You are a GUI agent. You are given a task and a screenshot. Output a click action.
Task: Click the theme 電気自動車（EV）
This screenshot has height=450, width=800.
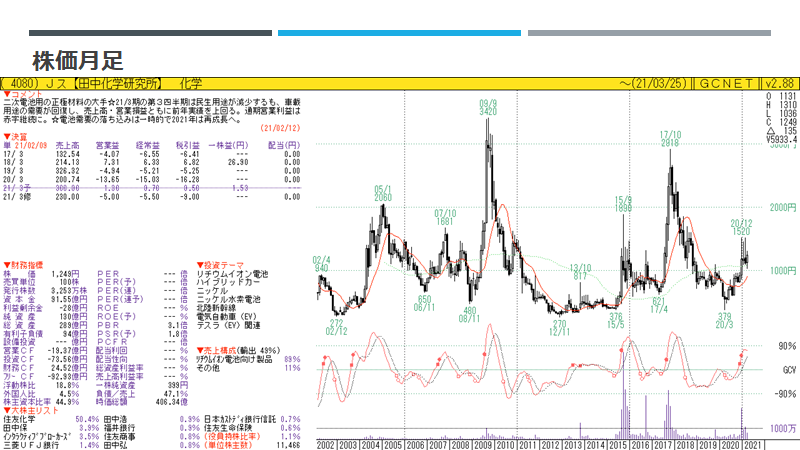click(x=227, y=317)
